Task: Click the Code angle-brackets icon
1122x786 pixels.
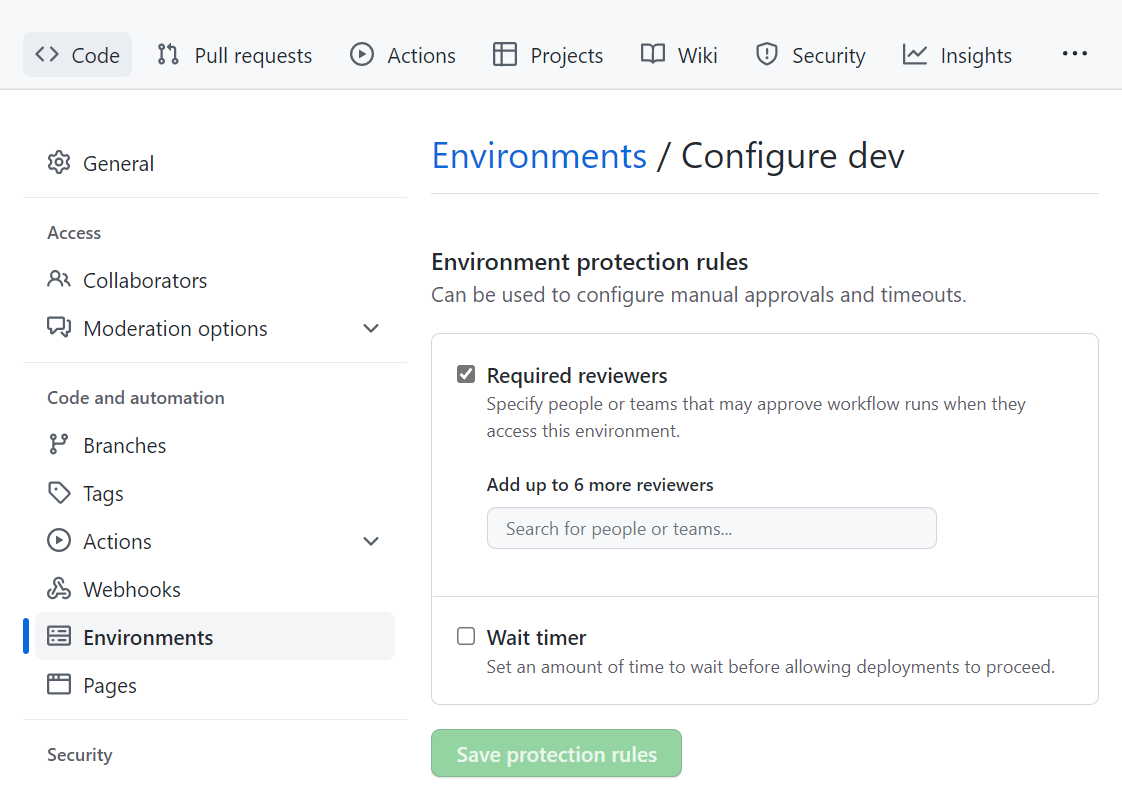Action: coord(46,54)
